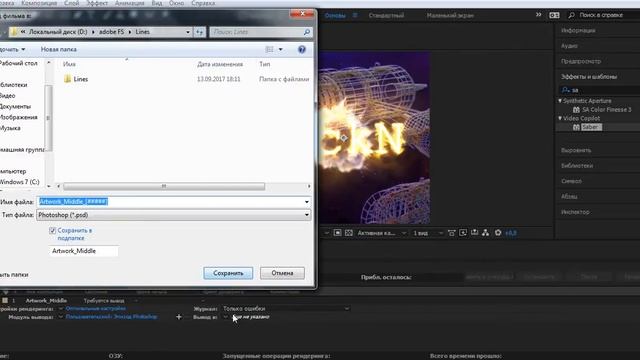Open the 'Оптимальные настройки' render settings link

point(96,309)
